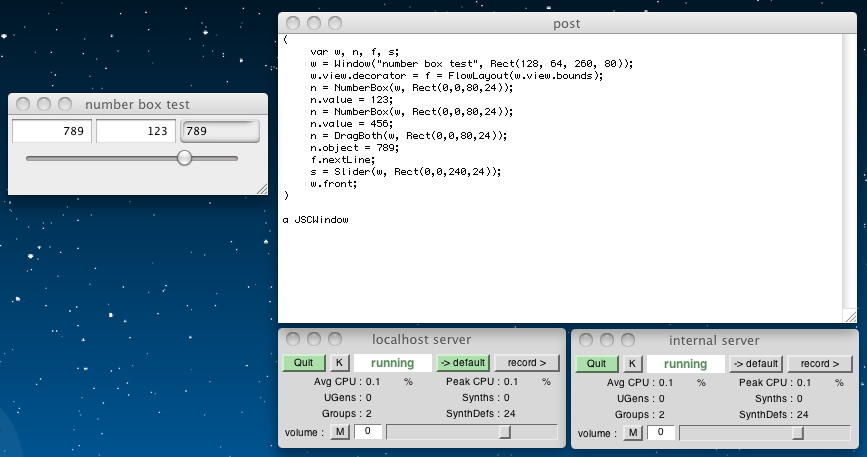The width and height of the screenshot is (867, 457).
Task: Quit the internal server
Action: [x=596, y=364]
